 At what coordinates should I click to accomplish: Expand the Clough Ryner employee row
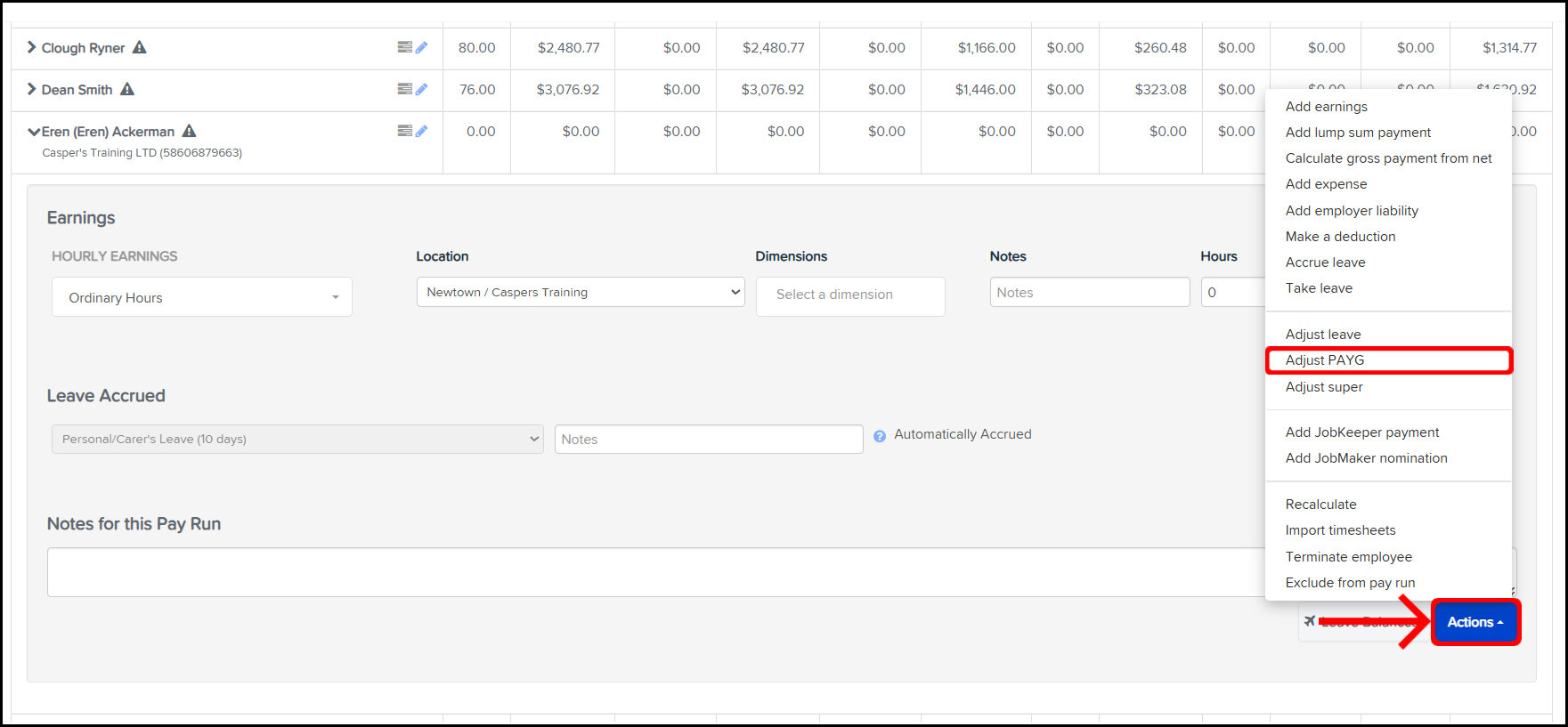click(32, 47)
